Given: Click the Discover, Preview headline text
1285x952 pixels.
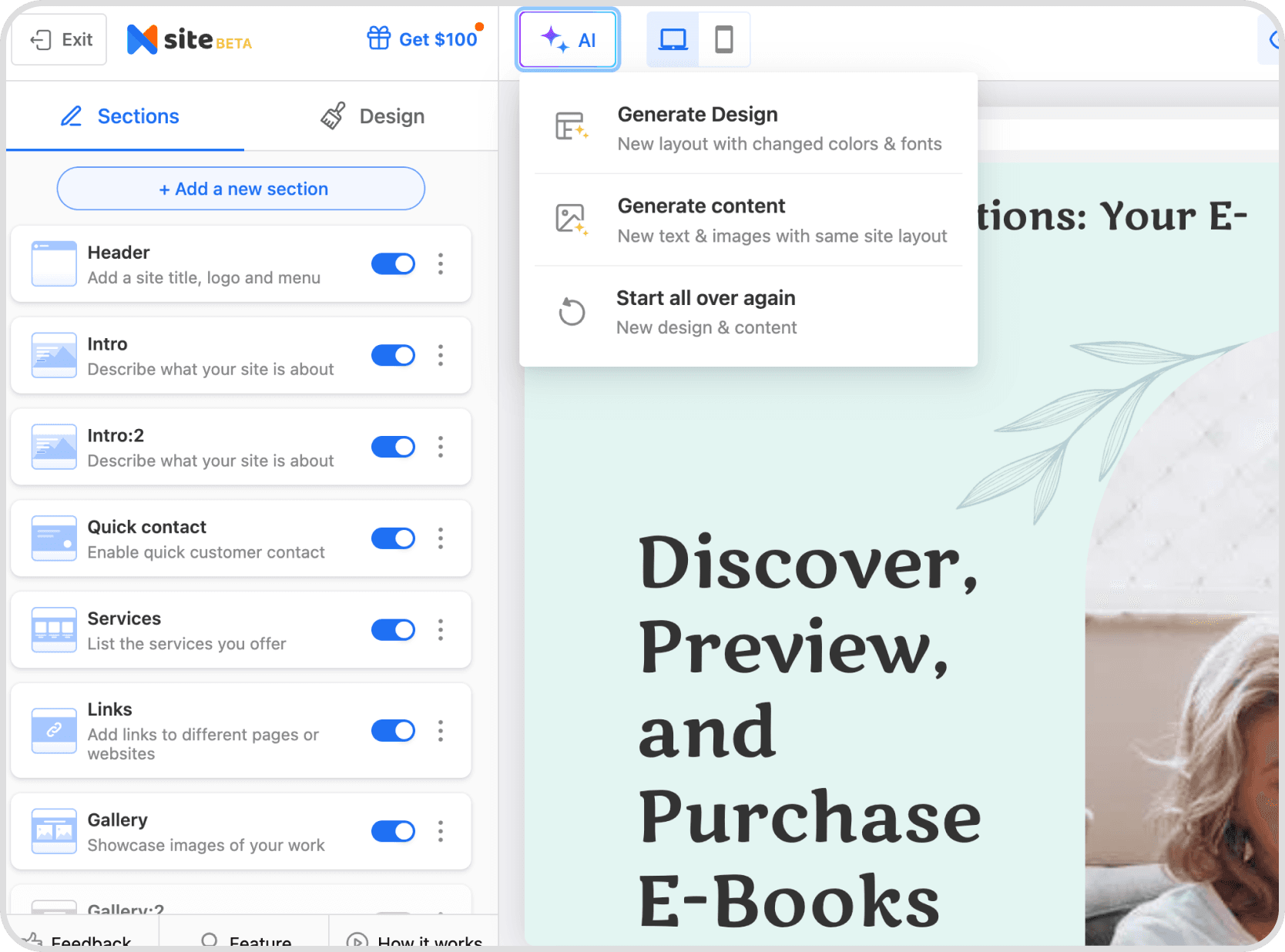Looking at the screenshot, I should [809, 732].
